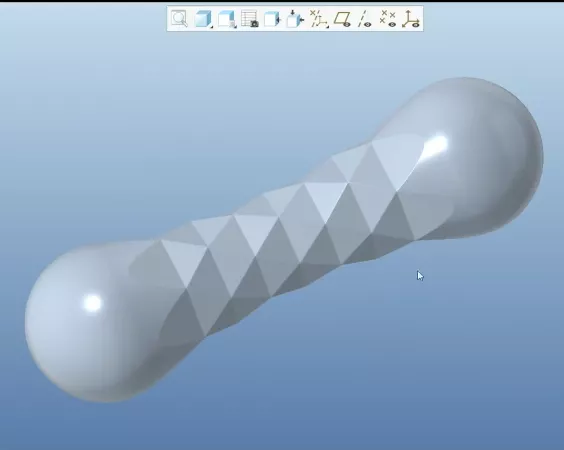Open the Datum Display Filters icon
The width and height of the screenshot is (564, 450).
(x=318, y=18)
